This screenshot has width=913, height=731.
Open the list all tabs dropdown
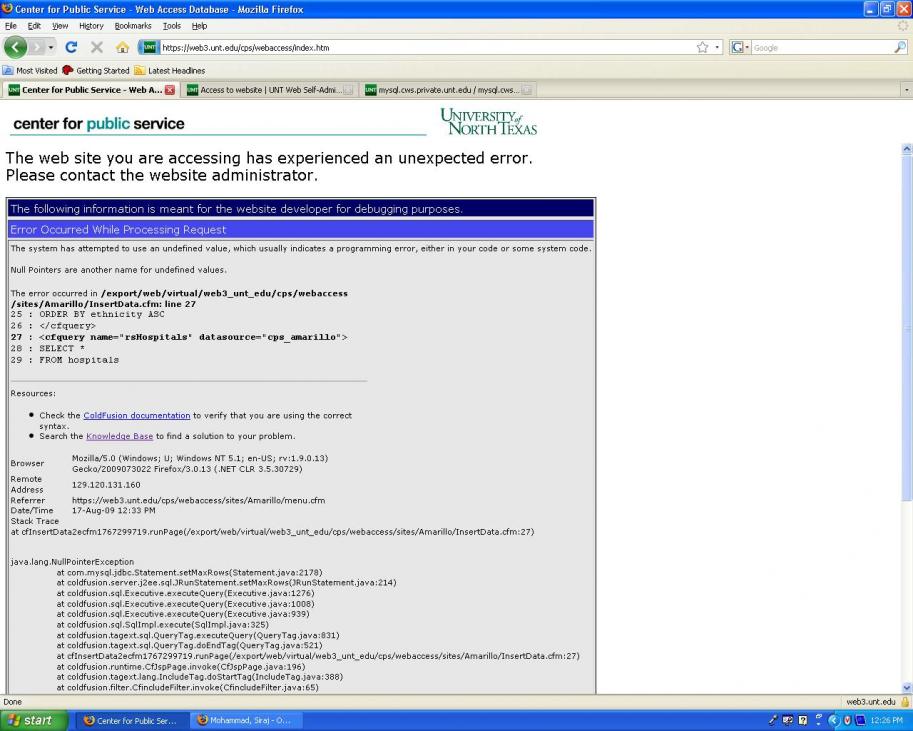(906, 90)
